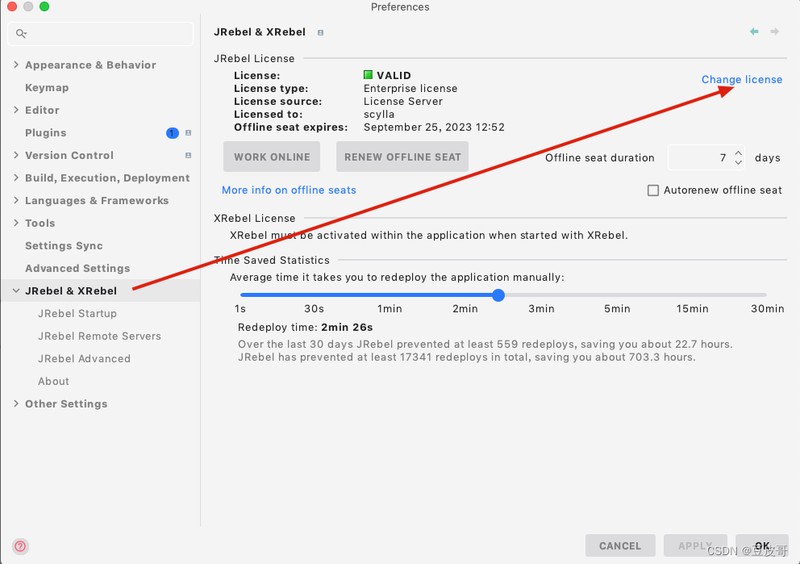The image size is (800, 564).
Task: Click the expiry date 'September 25, 2023 12:52'
Action: point(434,127)
